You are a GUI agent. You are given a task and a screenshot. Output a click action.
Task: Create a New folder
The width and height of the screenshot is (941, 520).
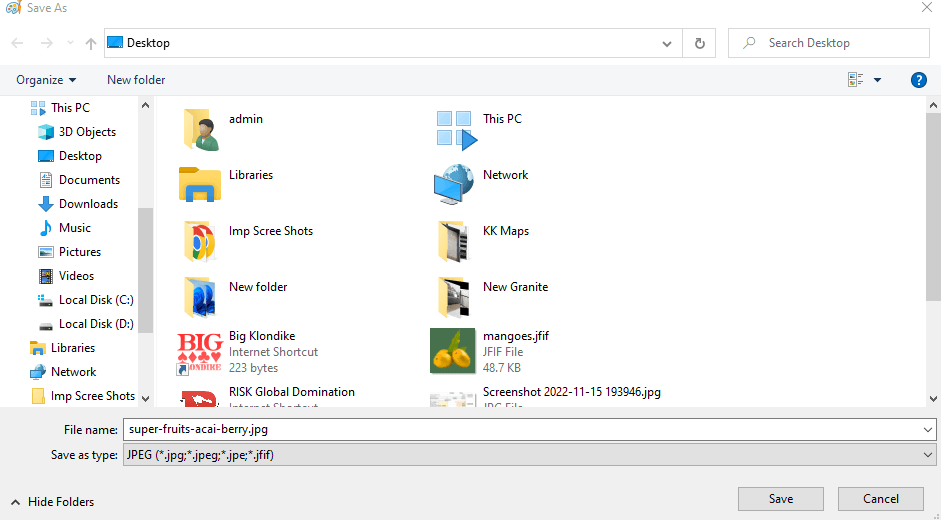[x=136, y=80]
